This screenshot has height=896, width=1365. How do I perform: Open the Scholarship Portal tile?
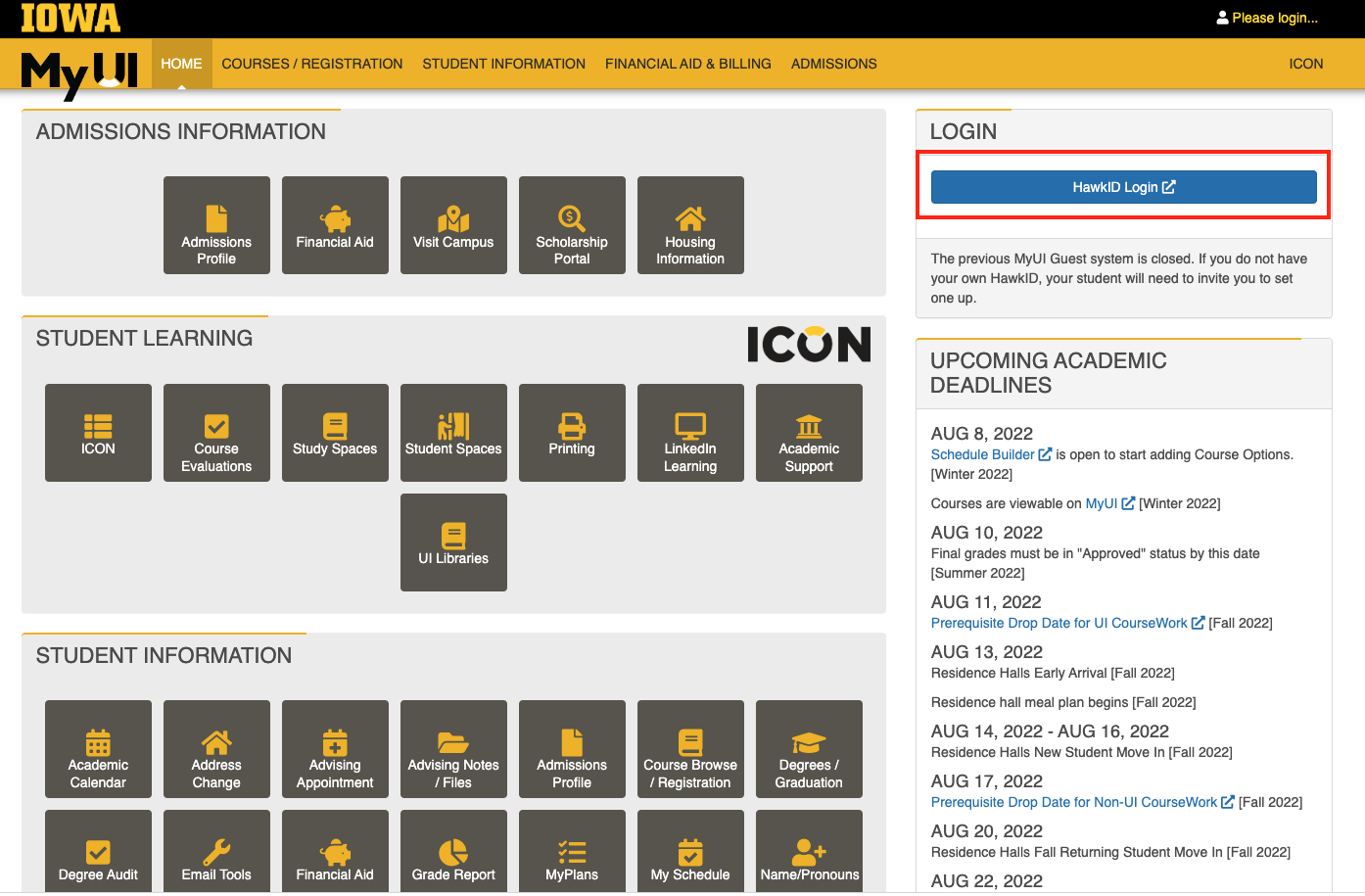[572, 225]
